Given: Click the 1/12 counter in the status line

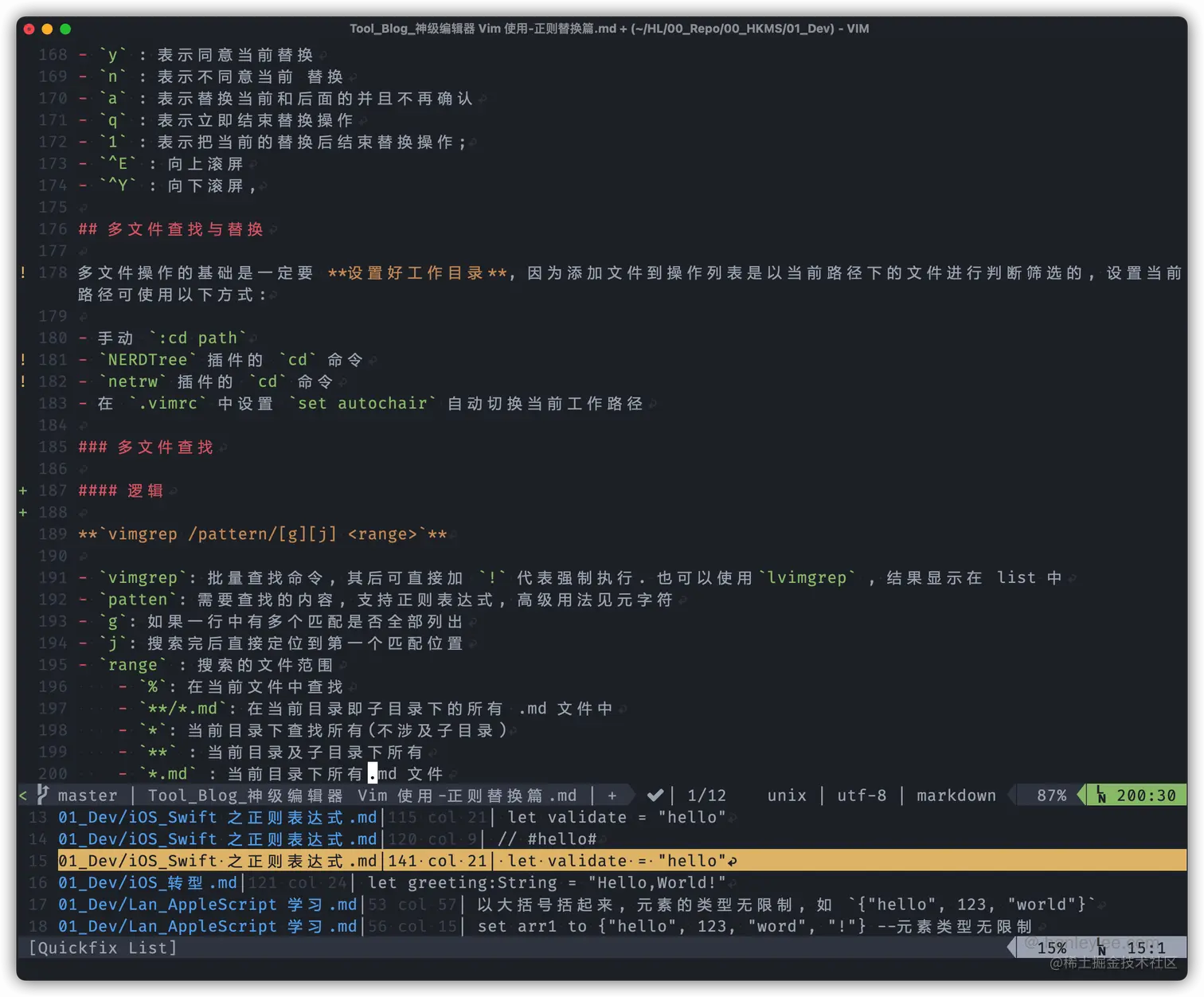Looking at the screenshot, I should pyautogui.click(x=706, y=796).
